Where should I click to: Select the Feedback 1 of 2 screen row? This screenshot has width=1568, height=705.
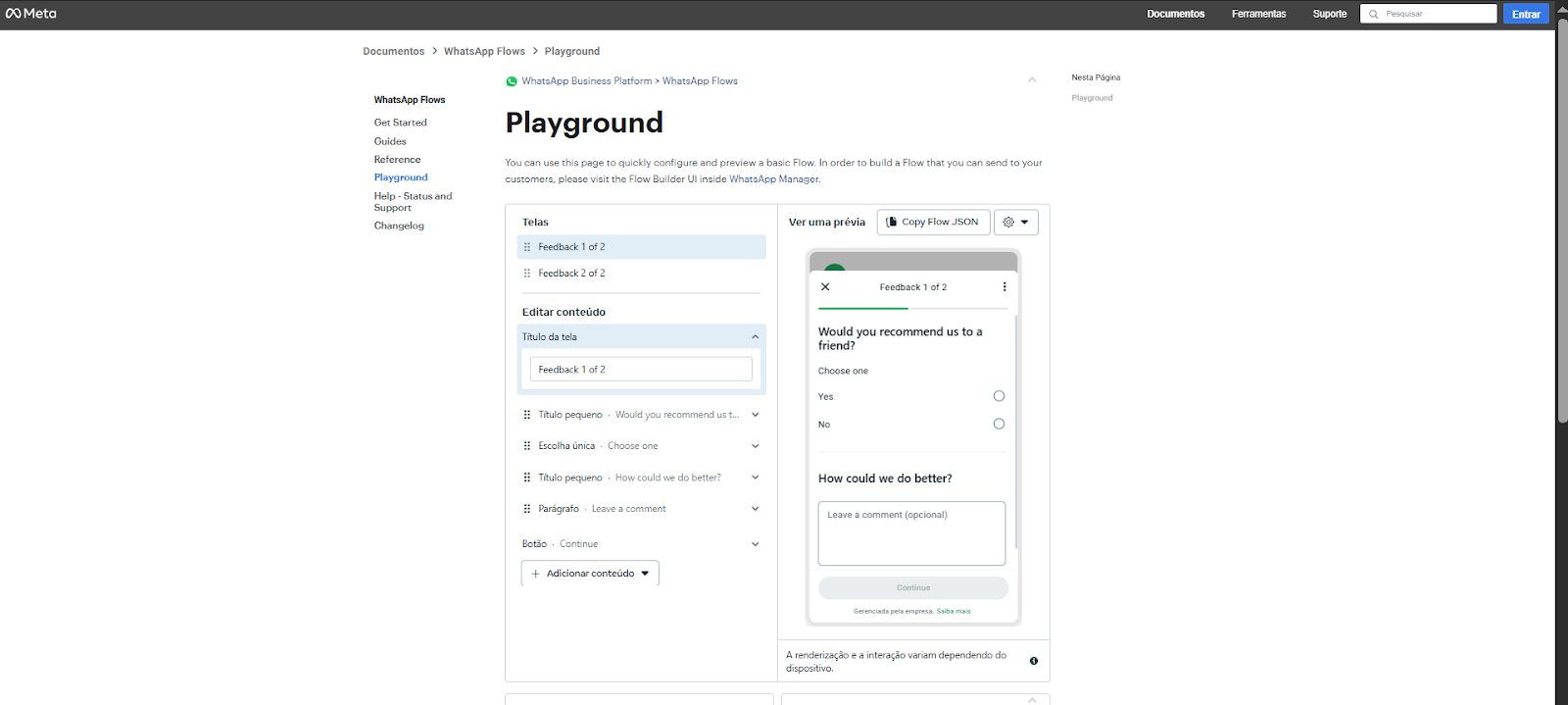point(642,247)
